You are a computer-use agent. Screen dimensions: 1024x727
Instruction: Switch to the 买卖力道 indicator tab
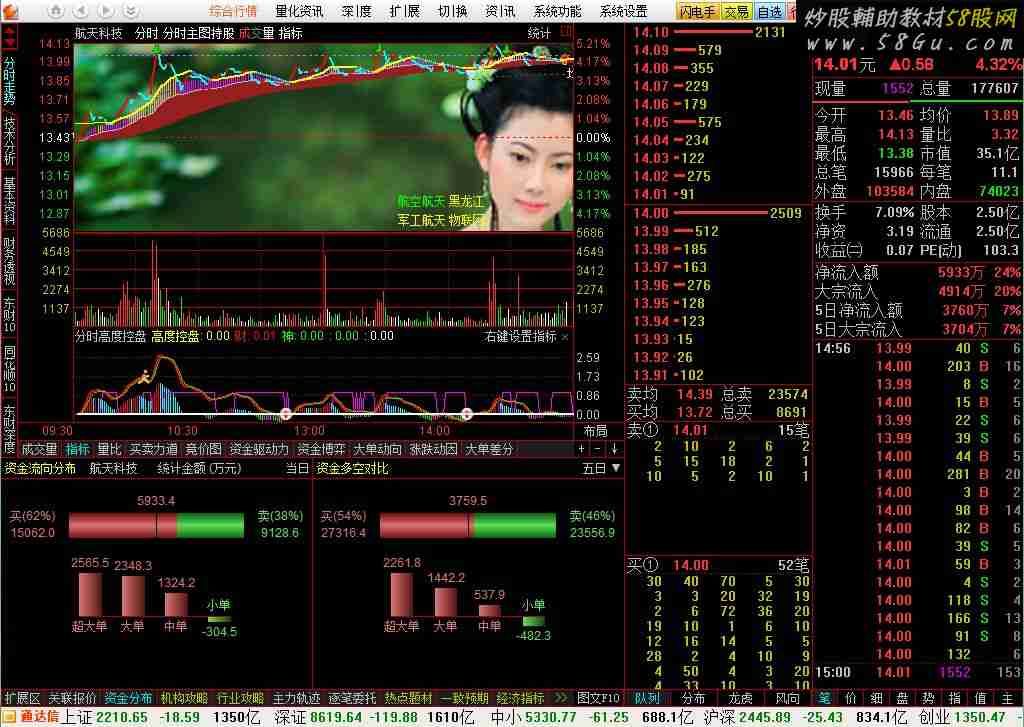[153, 449]
